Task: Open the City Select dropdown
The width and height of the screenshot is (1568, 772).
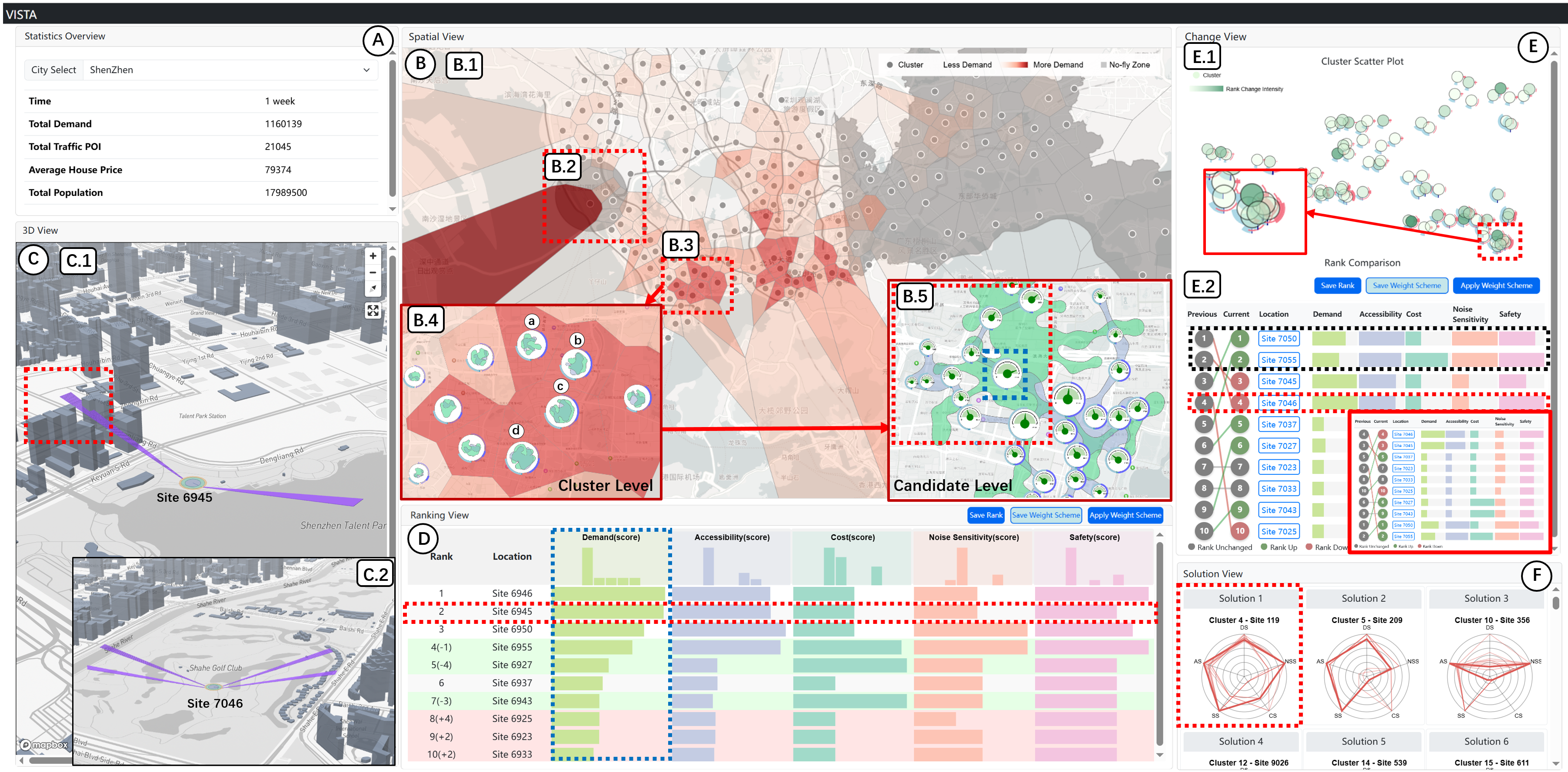Action: [201, 70]
